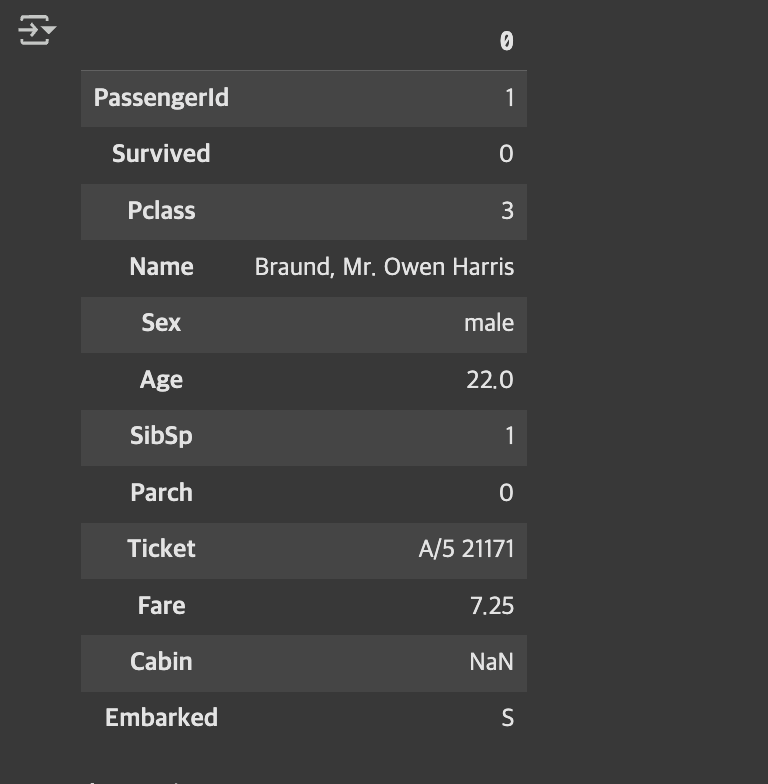Select the SibSp row label
The height and width of the screenshot is (784, 768).
pyautogui.click(x=161, y=436)
